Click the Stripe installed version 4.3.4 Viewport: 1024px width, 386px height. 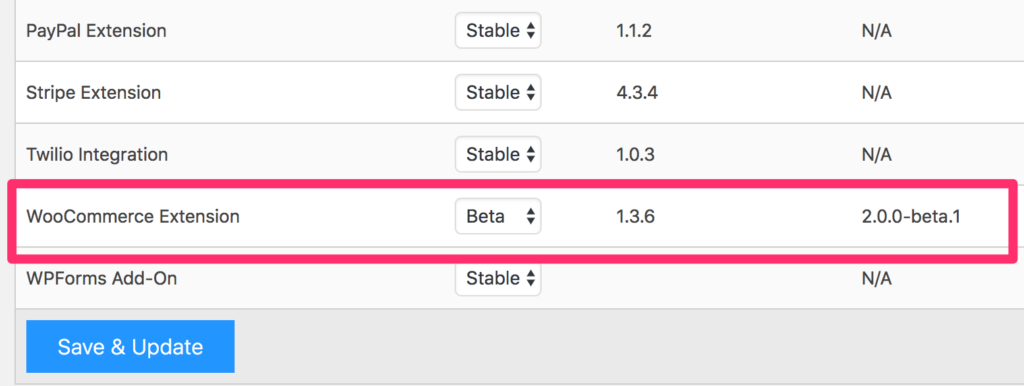[636, 92]
